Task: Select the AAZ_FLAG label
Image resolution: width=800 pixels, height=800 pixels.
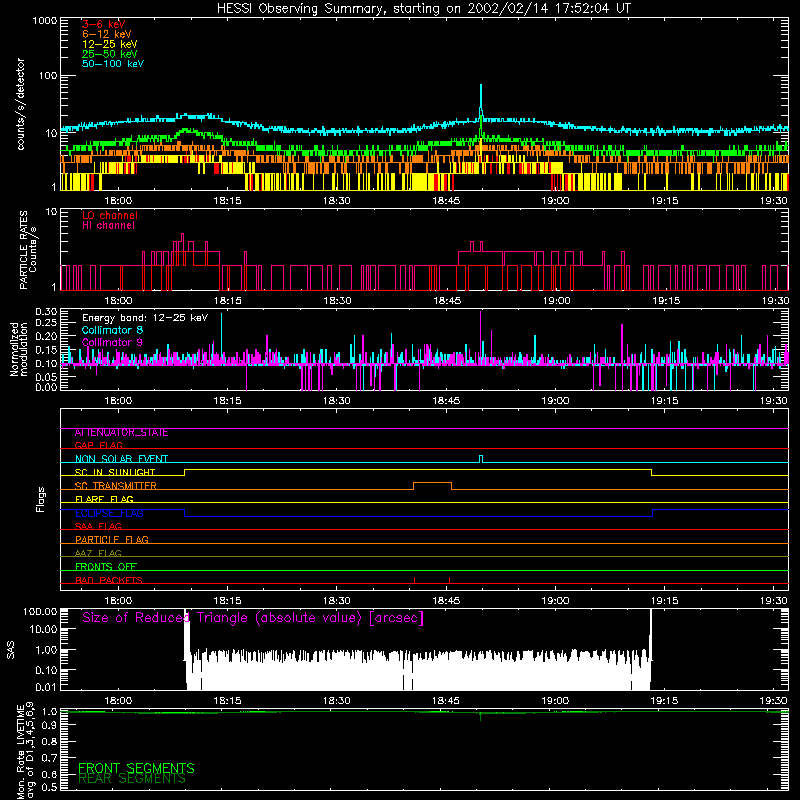Action: click(x=98, y=553)
